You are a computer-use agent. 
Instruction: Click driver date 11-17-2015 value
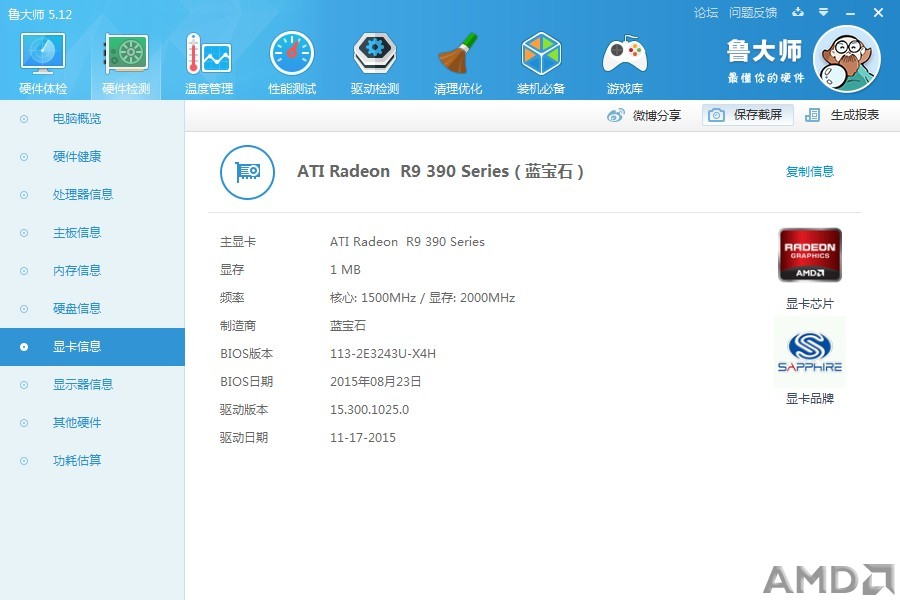[363, 438]
